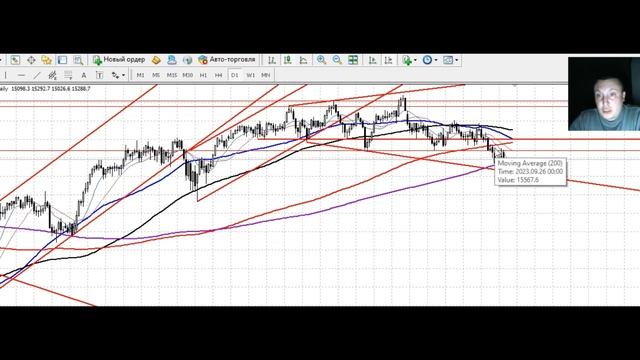Tile chart windows with grid icon
This screenshot has height=360, width=640.
[x=353, y=60]
